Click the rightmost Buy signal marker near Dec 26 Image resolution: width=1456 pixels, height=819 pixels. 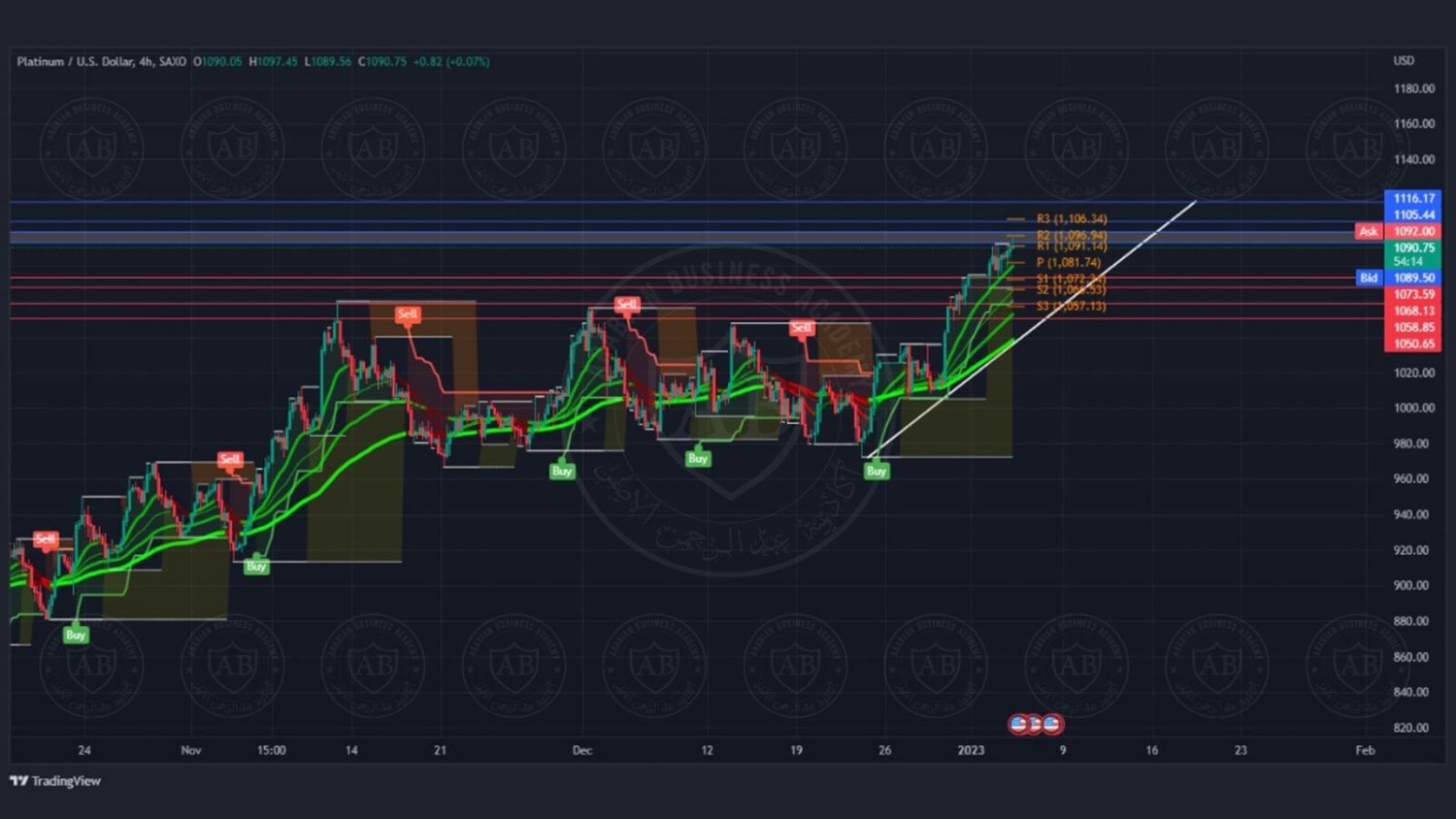coord(877,472)
